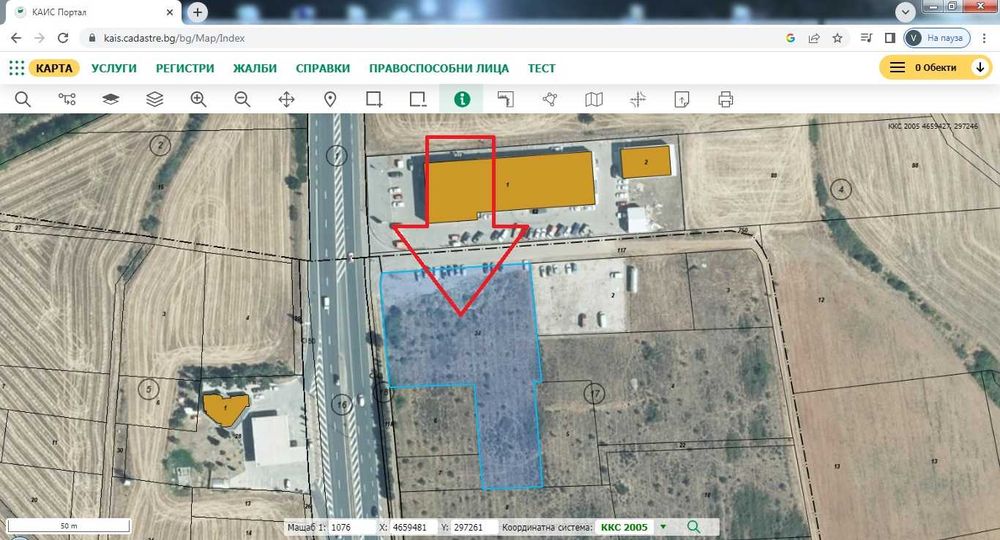Select the КАИС Портал browser tab
The width and height of the screenshot is (1000, 540).
(92, 12)
